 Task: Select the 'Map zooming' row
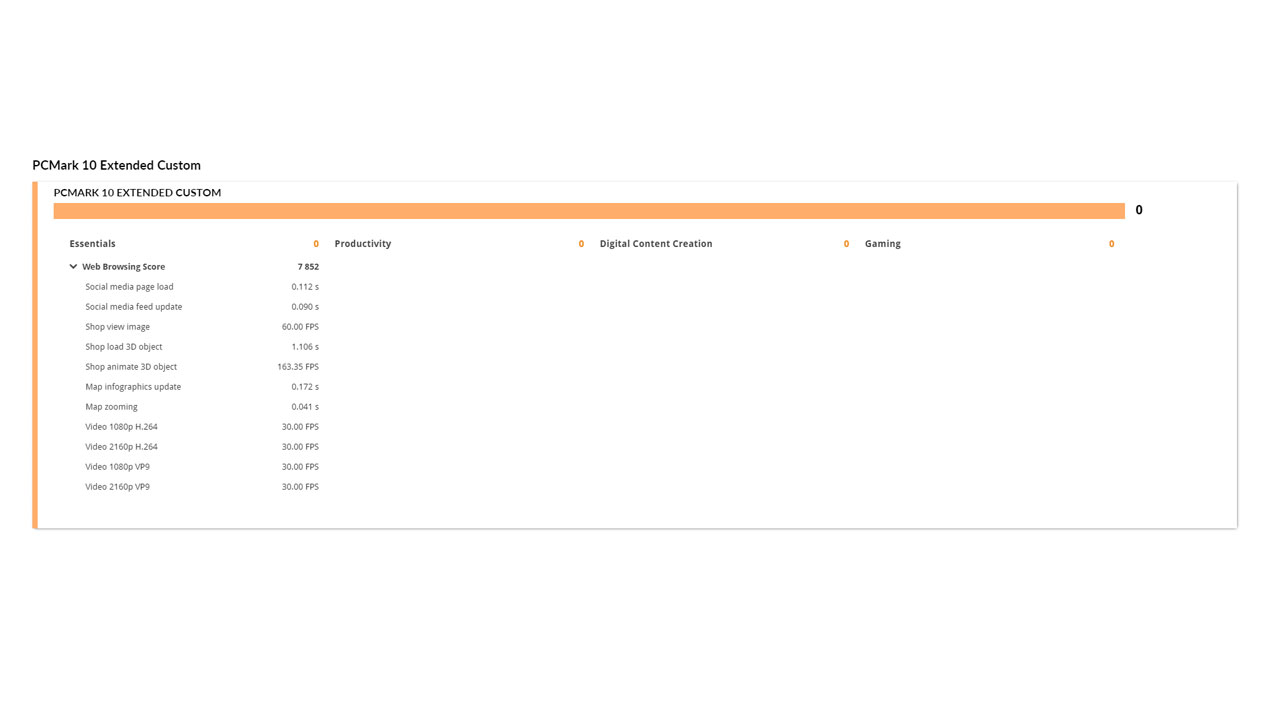(x=202, y=407)
